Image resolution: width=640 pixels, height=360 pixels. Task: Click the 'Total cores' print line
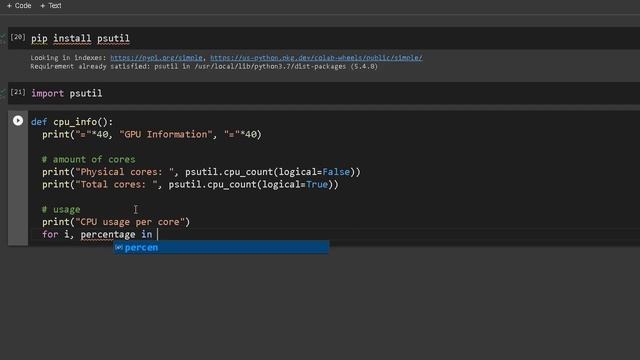point(190,184)
